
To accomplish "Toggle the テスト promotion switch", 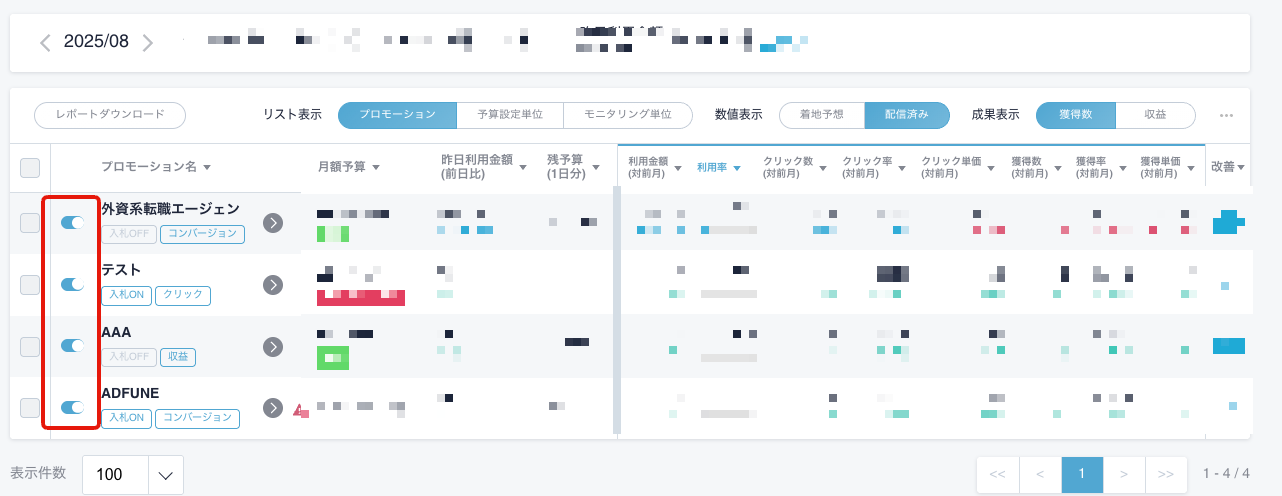I will point(72,285).
